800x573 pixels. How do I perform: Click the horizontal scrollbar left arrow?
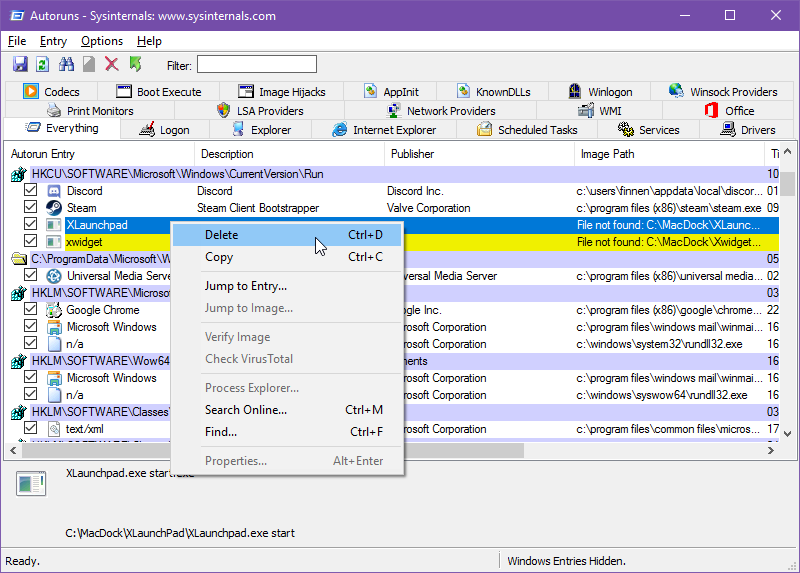(x=13, y=451)
